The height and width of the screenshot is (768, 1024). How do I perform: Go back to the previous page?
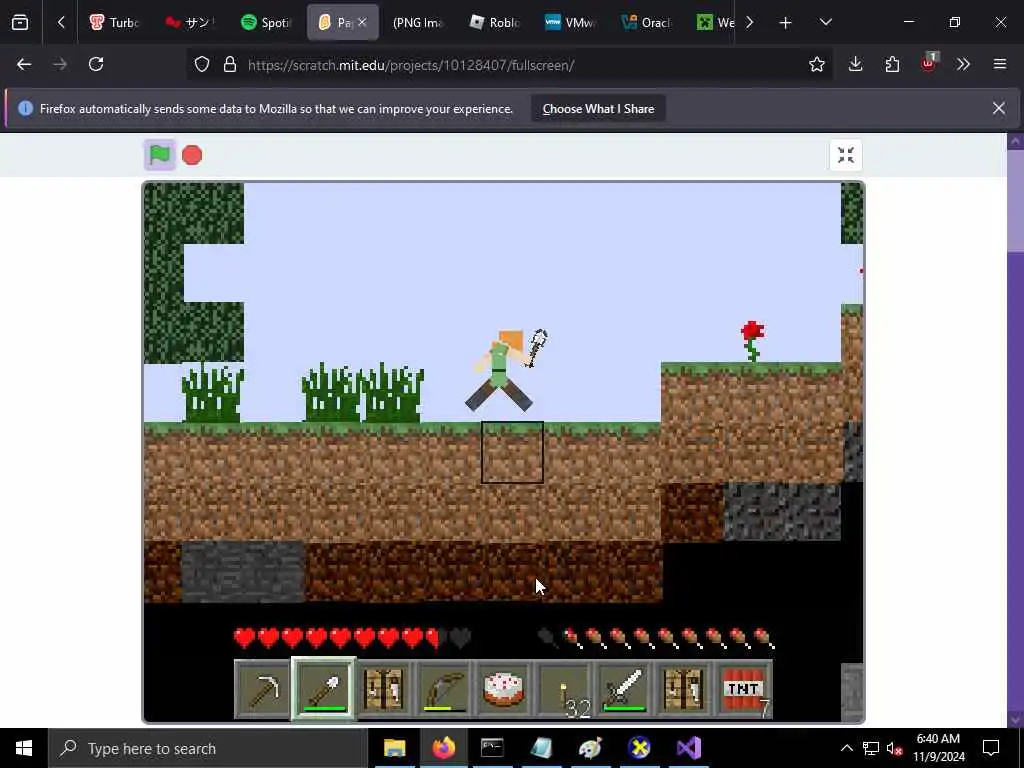click(24, 65)
